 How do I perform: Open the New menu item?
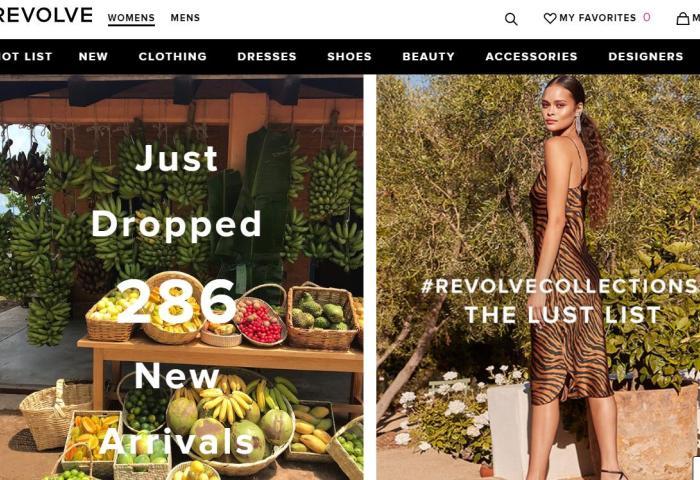(93, 56)
